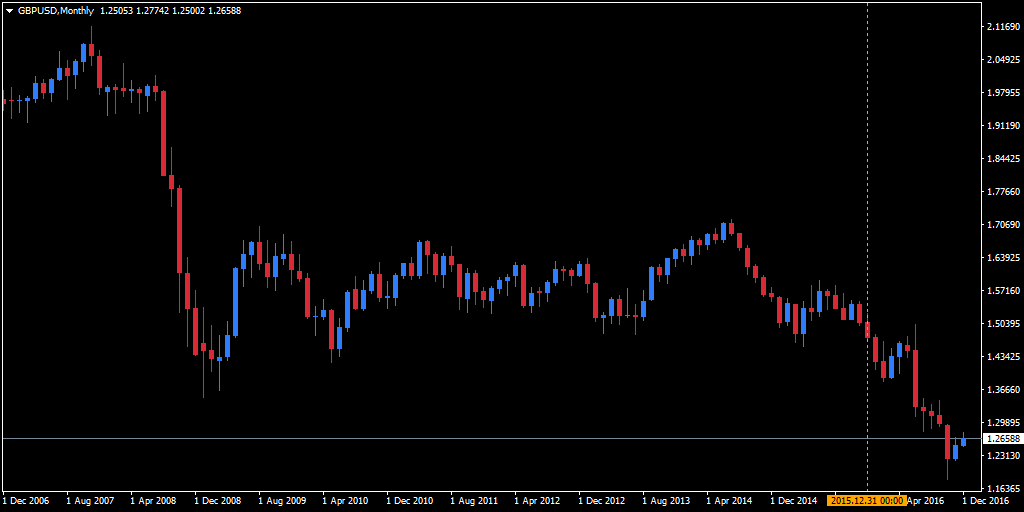Click the 2.11690 price axis label
The image size is (1024, 512).
[x=1004, y=27]
